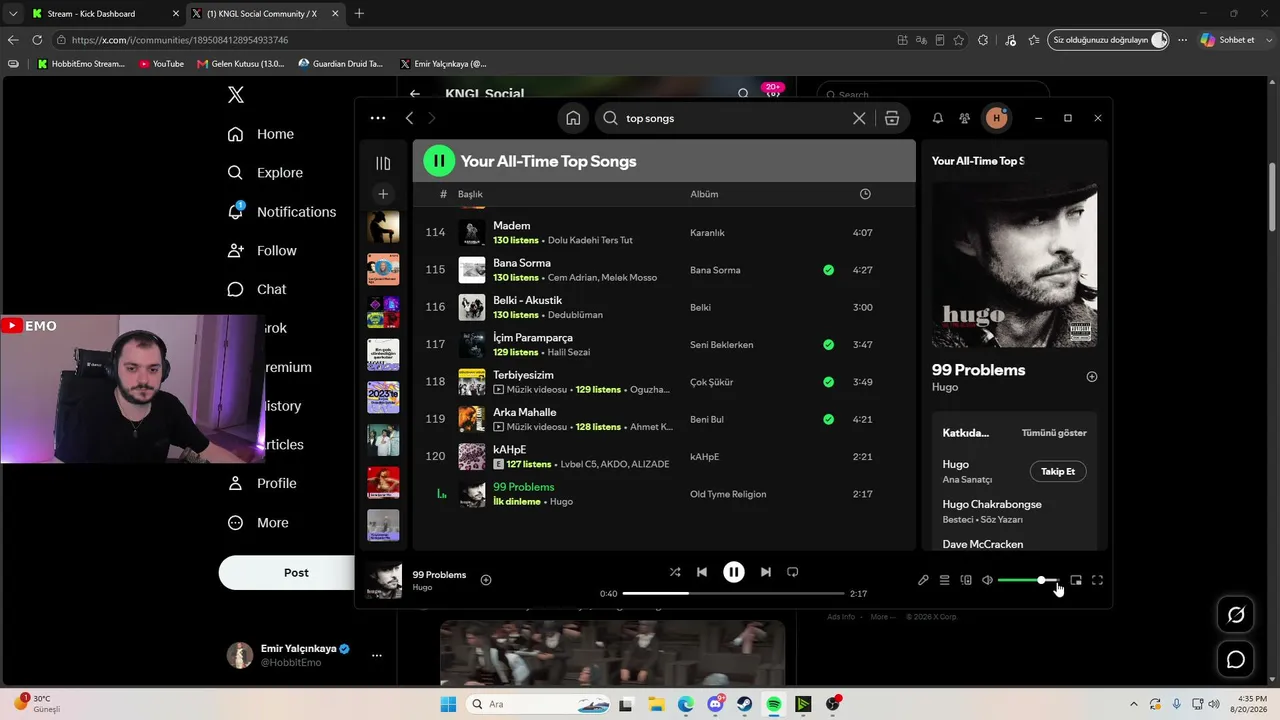Skip to the previous track
The image size is (1280, 720).
click(x=702, y=572)
